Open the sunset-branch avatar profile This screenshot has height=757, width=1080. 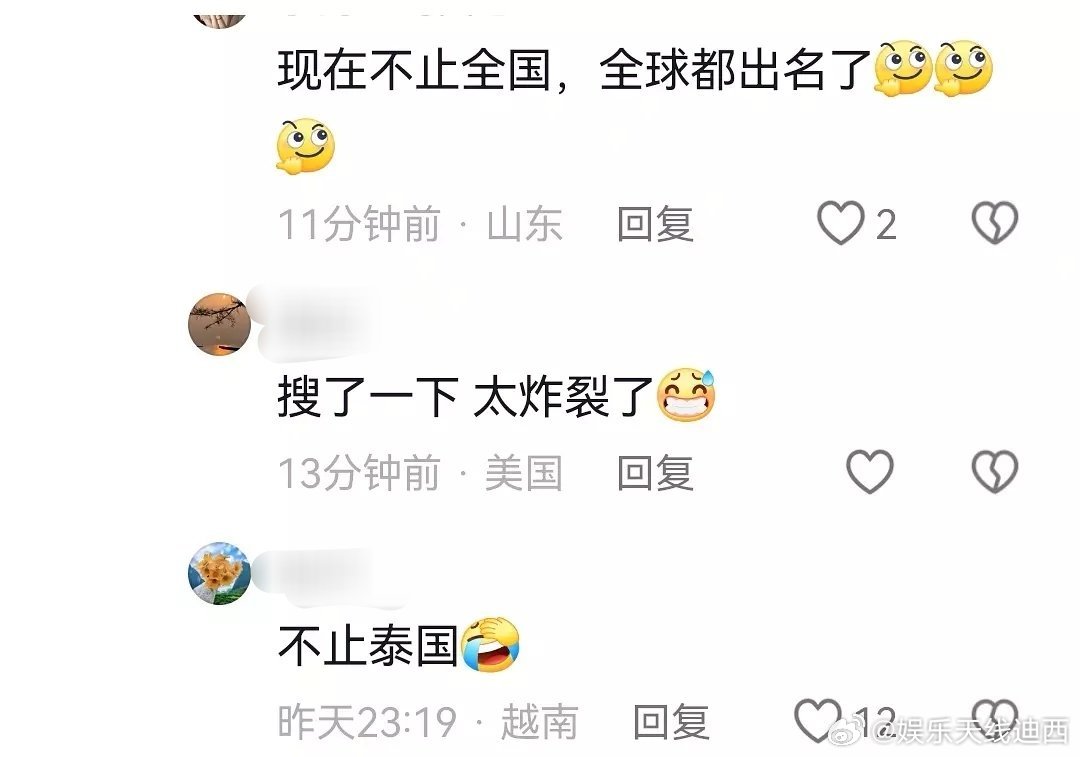tap(219, 324)
